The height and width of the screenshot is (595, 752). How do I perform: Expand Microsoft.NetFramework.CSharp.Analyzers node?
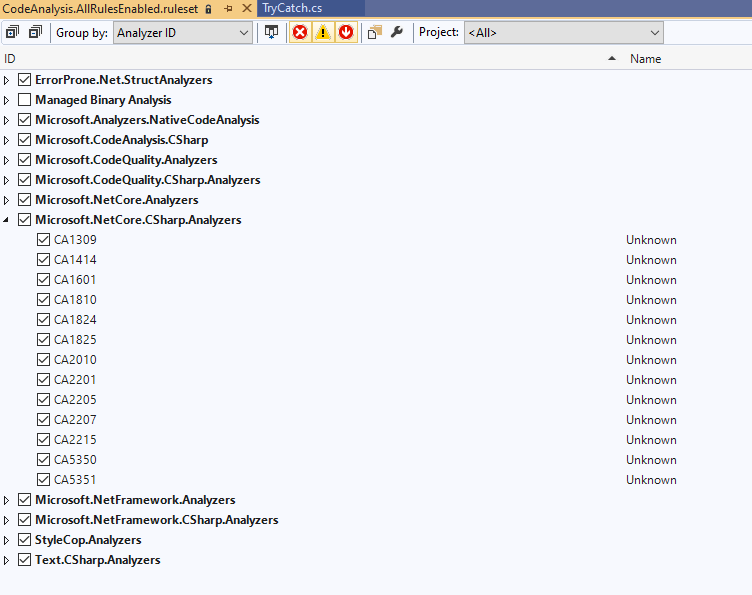point(6,520)
